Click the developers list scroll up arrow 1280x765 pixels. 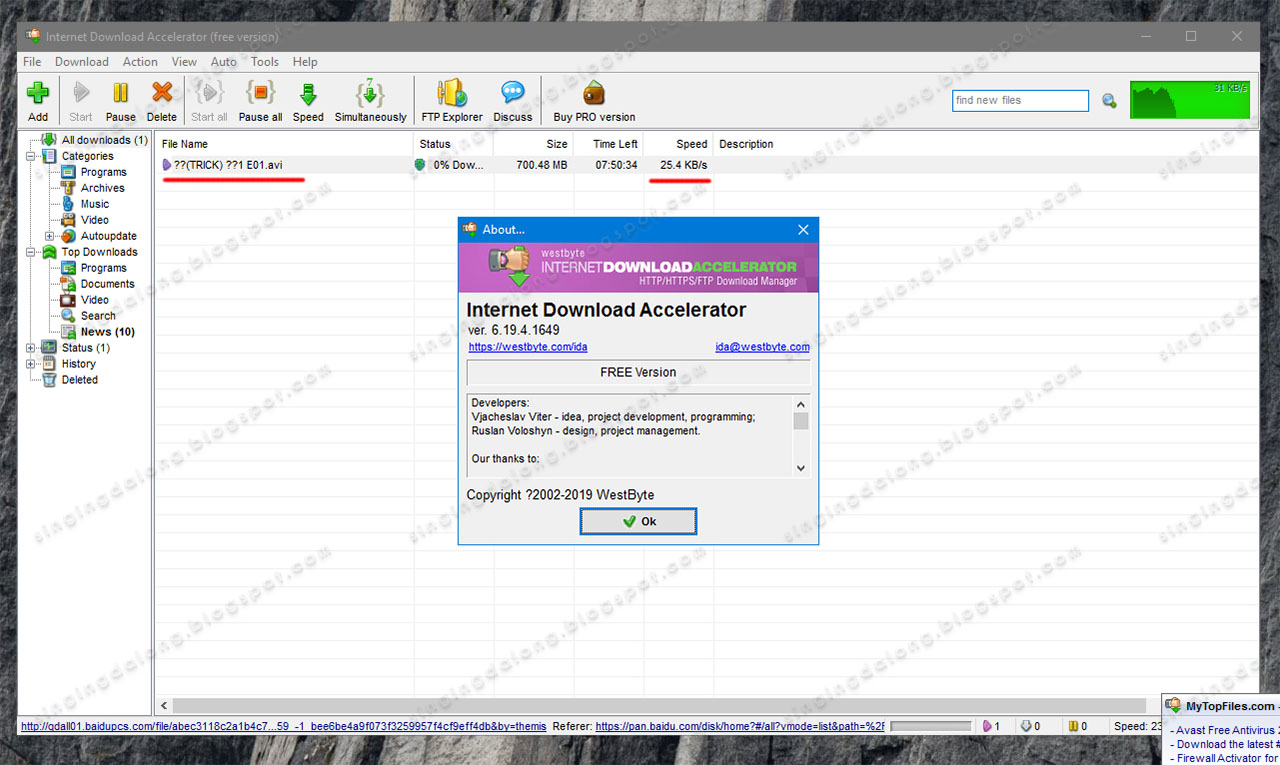[x=801, y=404]
